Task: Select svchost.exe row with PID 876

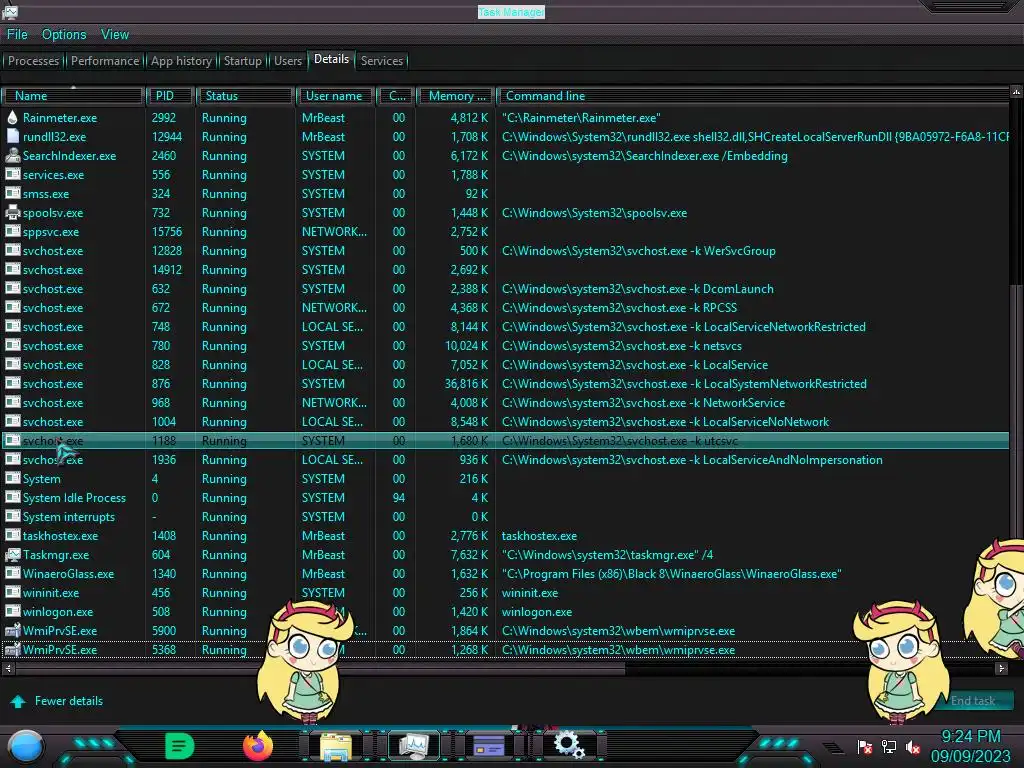Action: coord(506,383)
